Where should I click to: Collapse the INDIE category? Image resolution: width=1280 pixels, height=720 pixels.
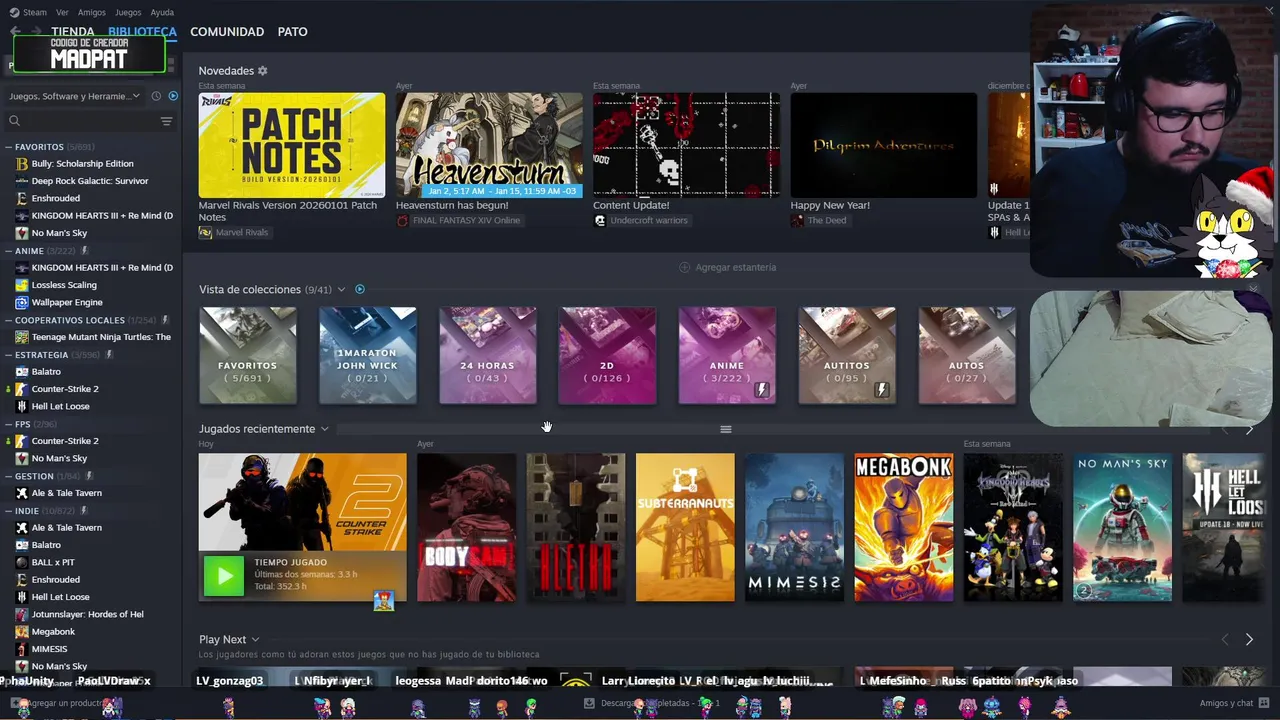(x=9, y=511)
